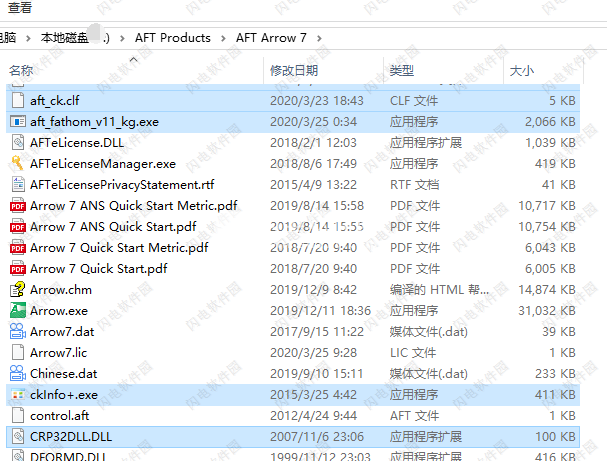Screen dimensions: 607x461
Task: Select aft_ck.clf file icon
Action: coord(18,101)
